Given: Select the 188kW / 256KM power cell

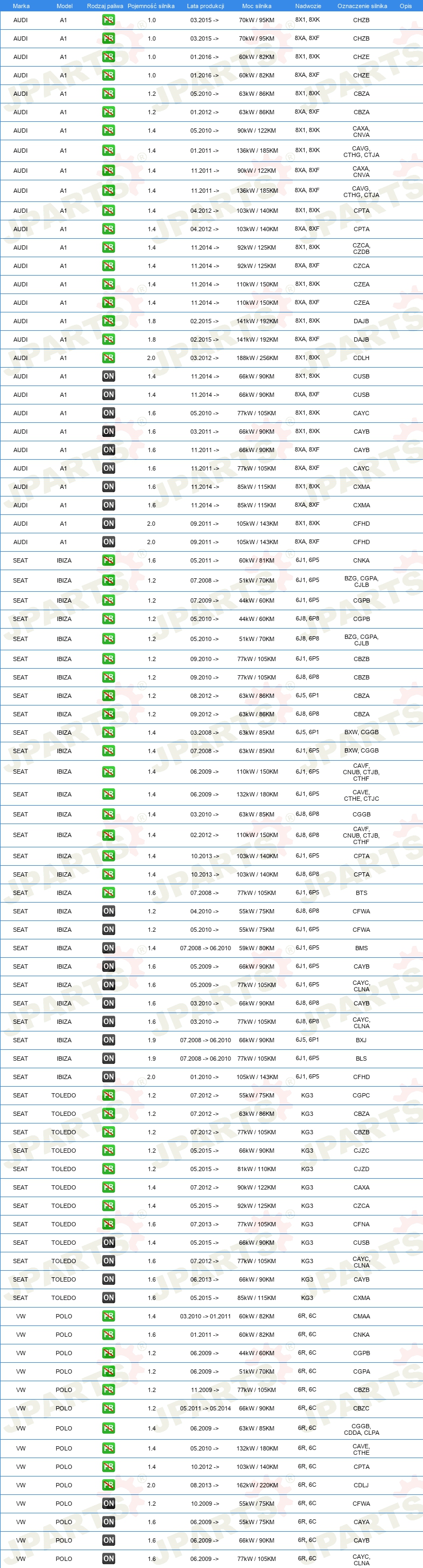Looking at the screenshot, I should click(257, 358).
